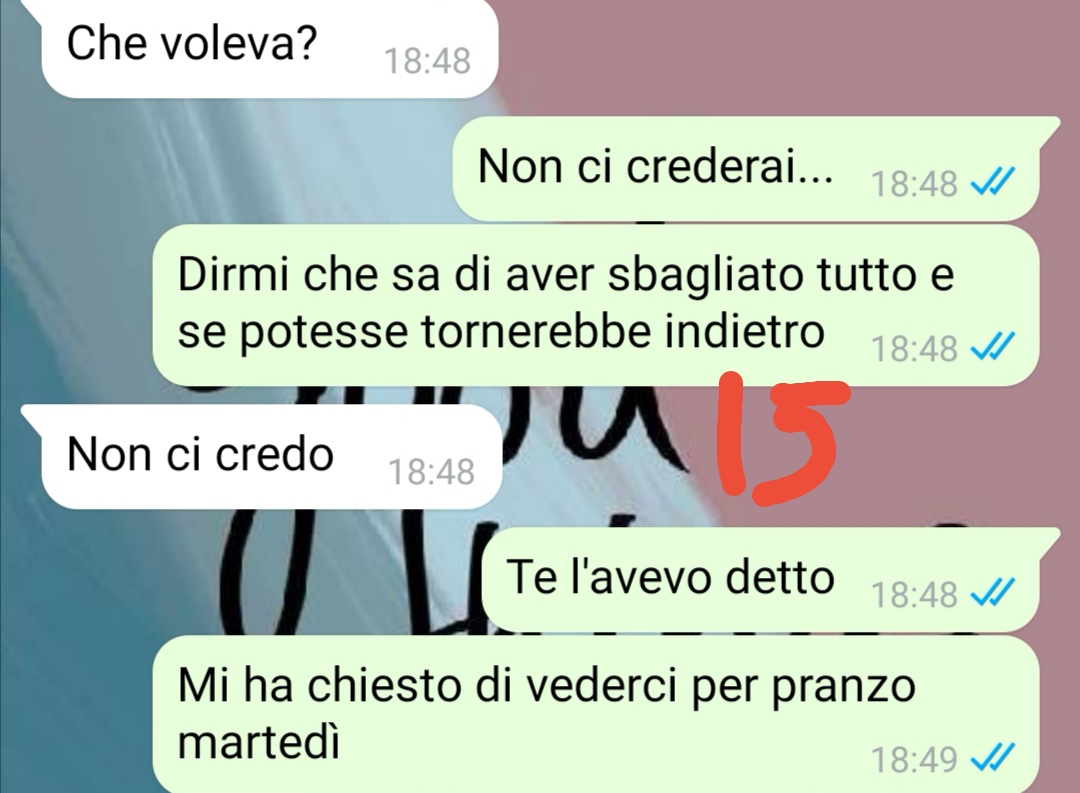Tap the double check marks beside 'Te l'avevo detto'
The width and height of the screenshot is (1080, 793).
[x=993, y=593]
